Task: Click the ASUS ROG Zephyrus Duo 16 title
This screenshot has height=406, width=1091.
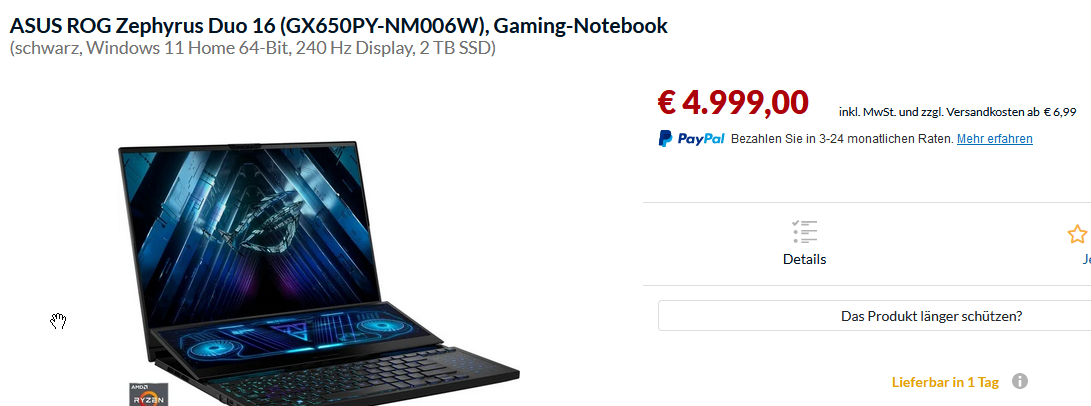Action: (x=338, y=26)
